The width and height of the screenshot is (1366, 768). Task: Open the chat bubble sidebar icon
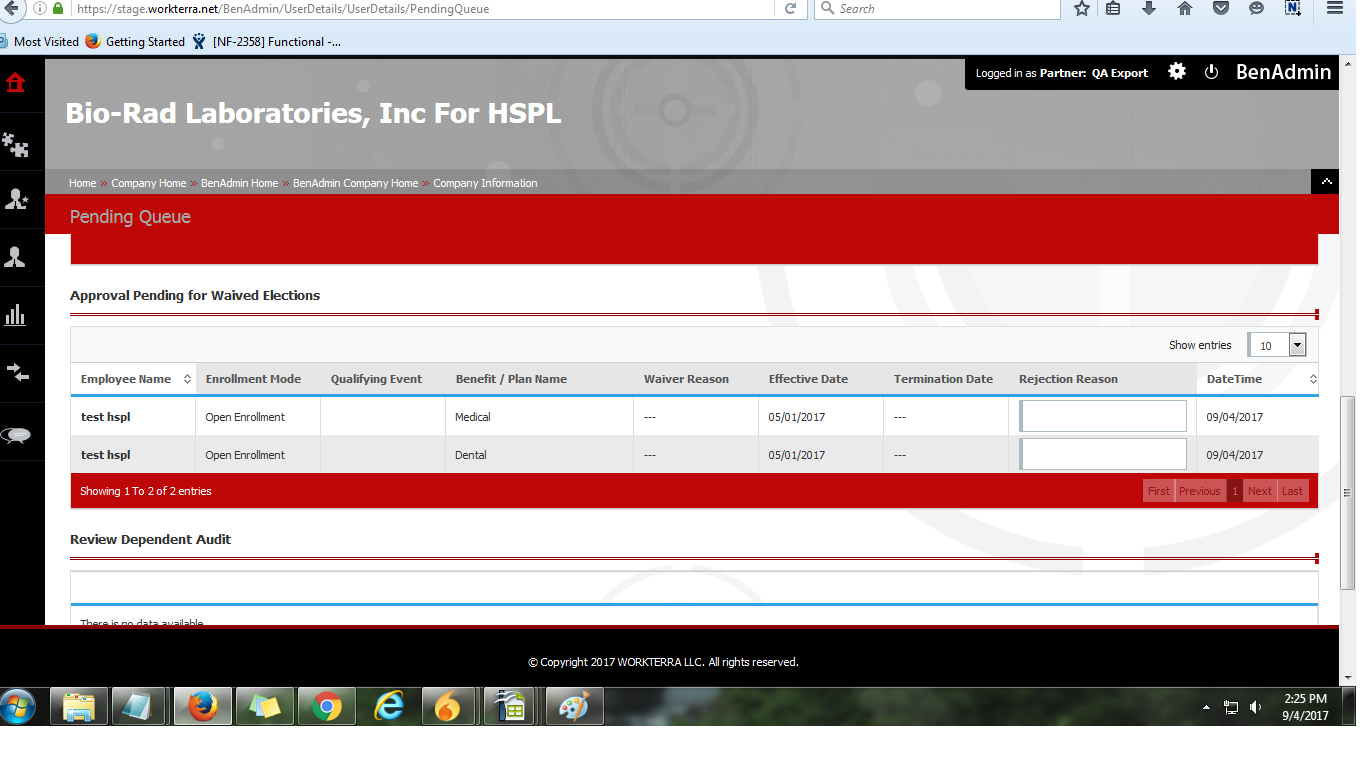16,435
